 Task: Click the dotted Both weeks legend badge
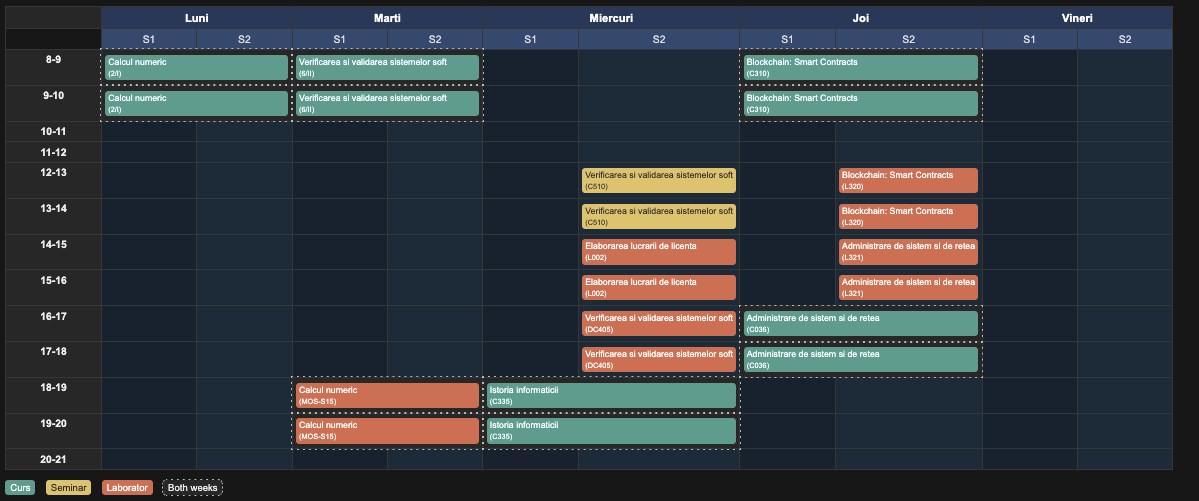[x=193, y=487]
